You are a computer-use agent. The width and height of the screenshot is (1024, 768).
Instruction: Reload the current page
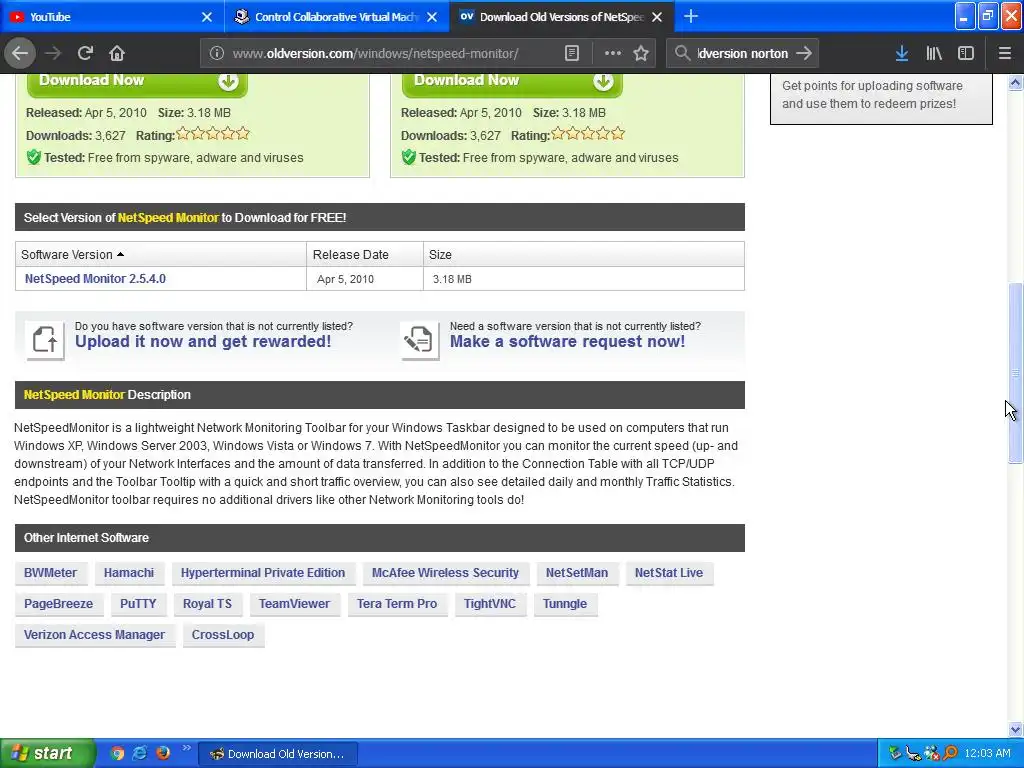tap(85, 53)
